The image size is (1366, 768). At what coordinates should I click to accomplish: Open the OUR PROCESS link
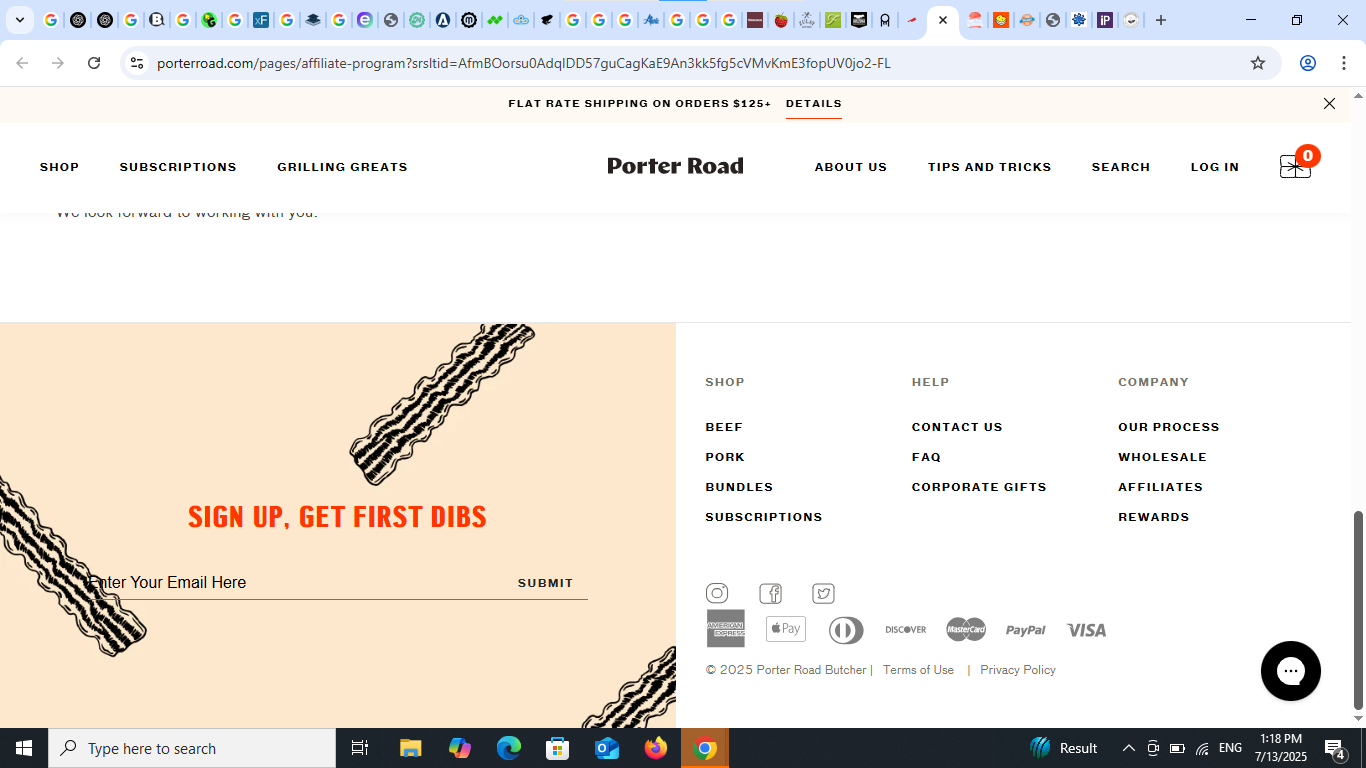click(x=1169, y=427)
